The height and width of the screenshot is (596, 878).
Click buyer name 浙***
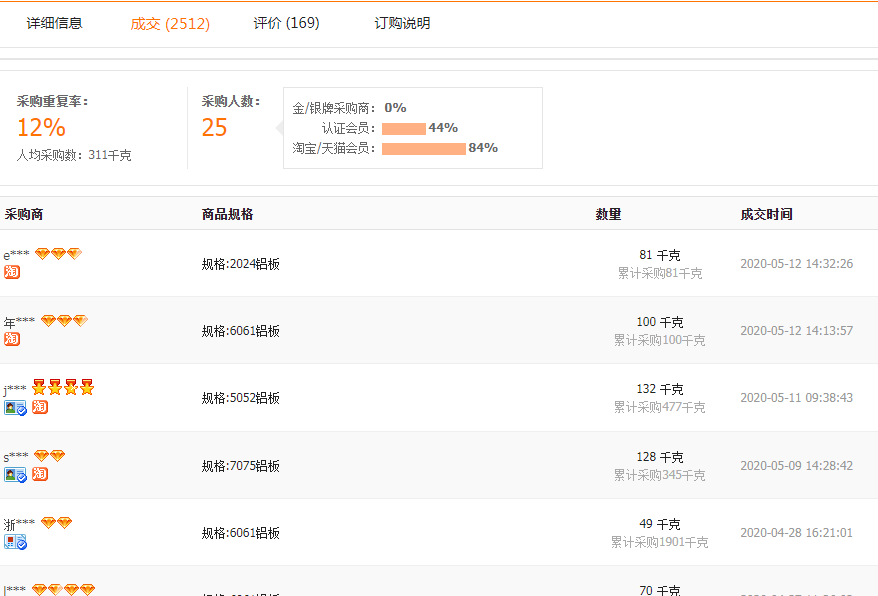coord(19,524)
